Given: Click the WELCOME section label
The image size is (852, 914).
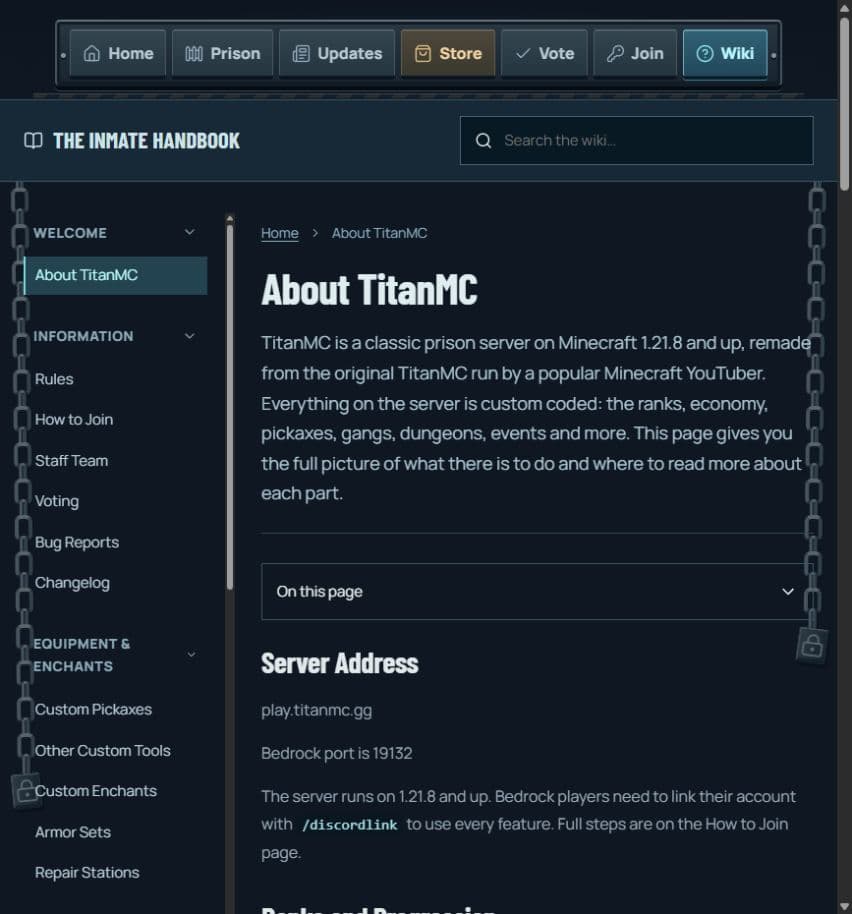Looking at the screenshot, I should point(70,233).
